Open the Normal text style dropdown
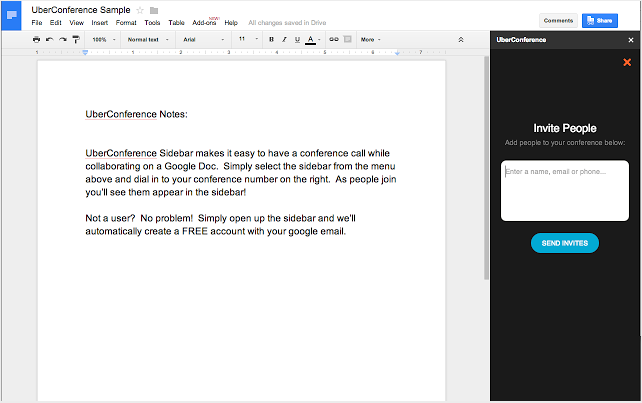642x403 pixels. (148, 40)
